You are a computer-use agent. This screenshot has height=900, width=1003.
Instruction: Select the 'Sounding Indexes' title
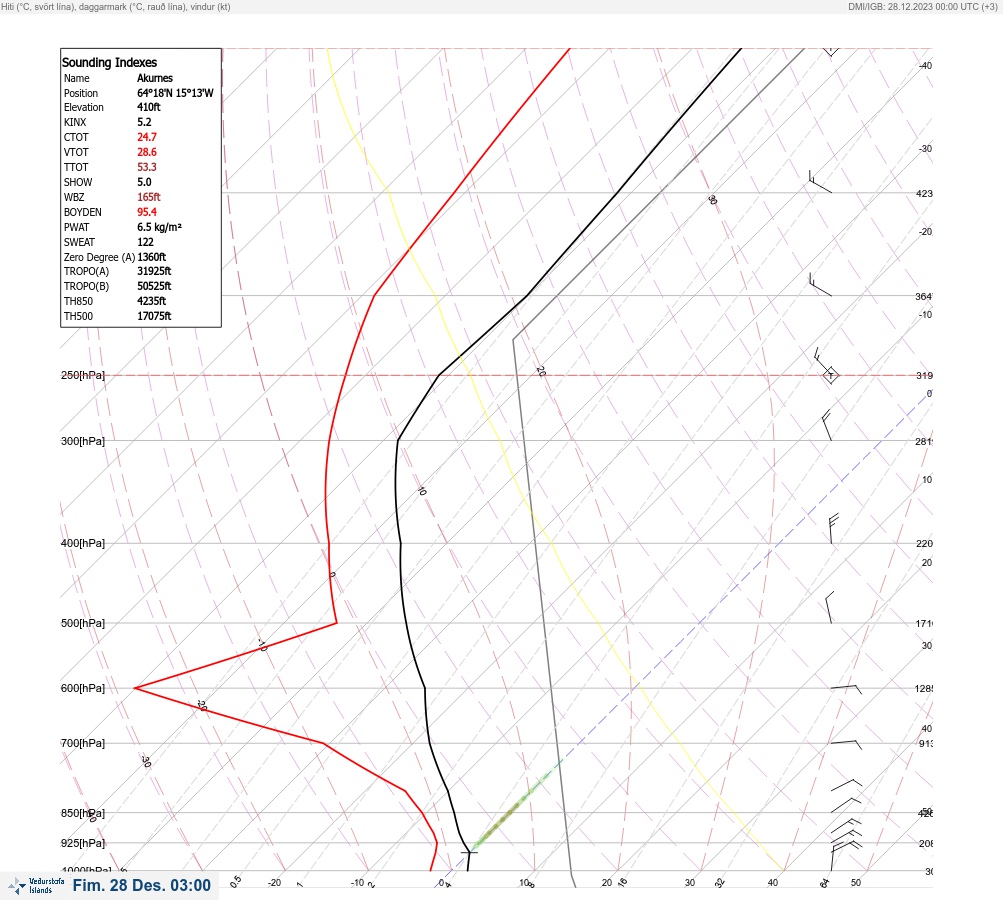[x=109, y=63]
